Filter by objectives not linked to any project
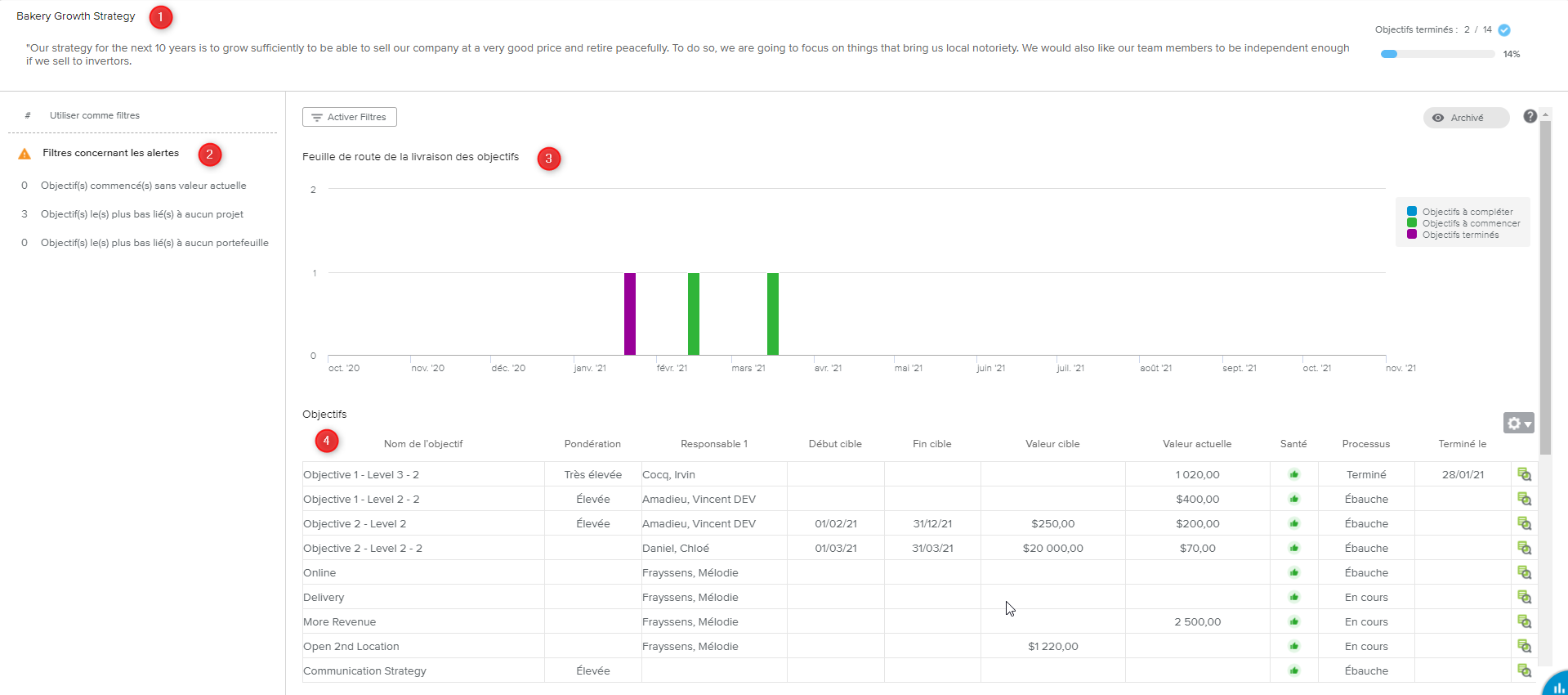 [142, 214]
